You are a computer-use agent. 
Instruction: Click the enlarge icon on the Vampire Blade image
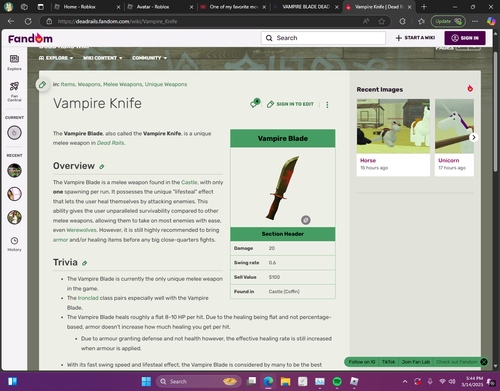pyautogui.click(x=306, y=220)
